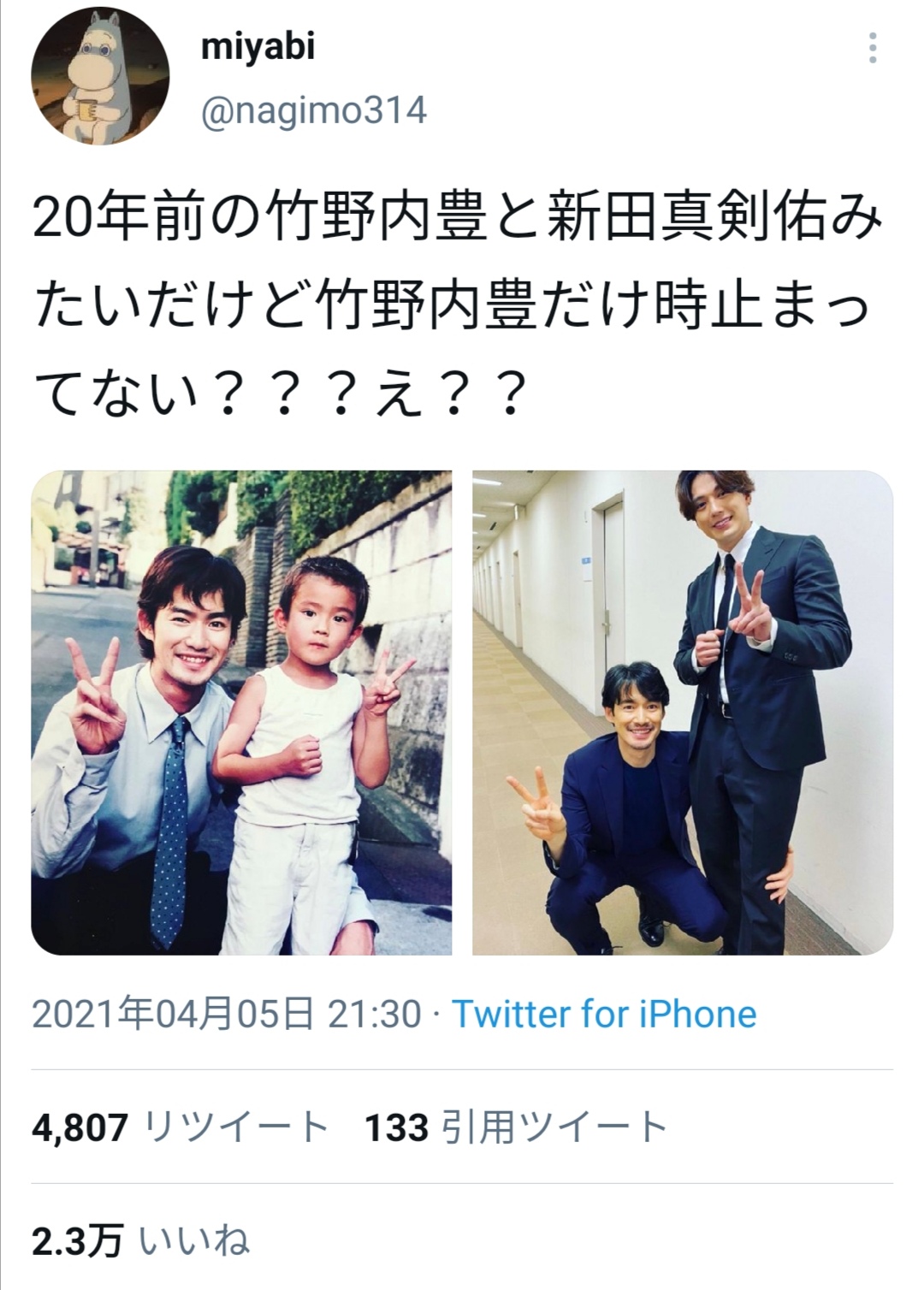This screenshot has width=924, height=1290.
Task: View the 2.3万 いいね list
Action: coord(141,1240)
